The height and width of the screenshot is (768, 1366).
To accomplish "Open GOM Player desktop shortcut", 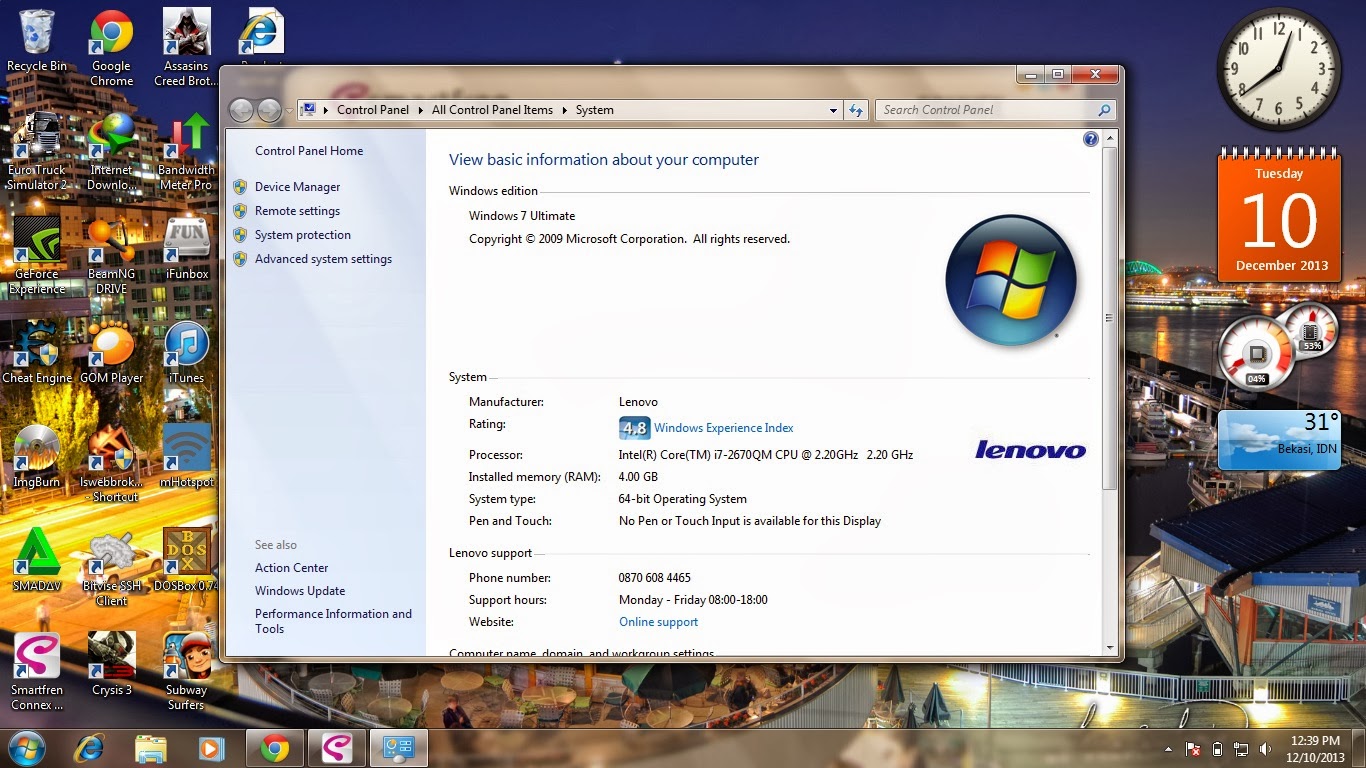I will (111, 352).
